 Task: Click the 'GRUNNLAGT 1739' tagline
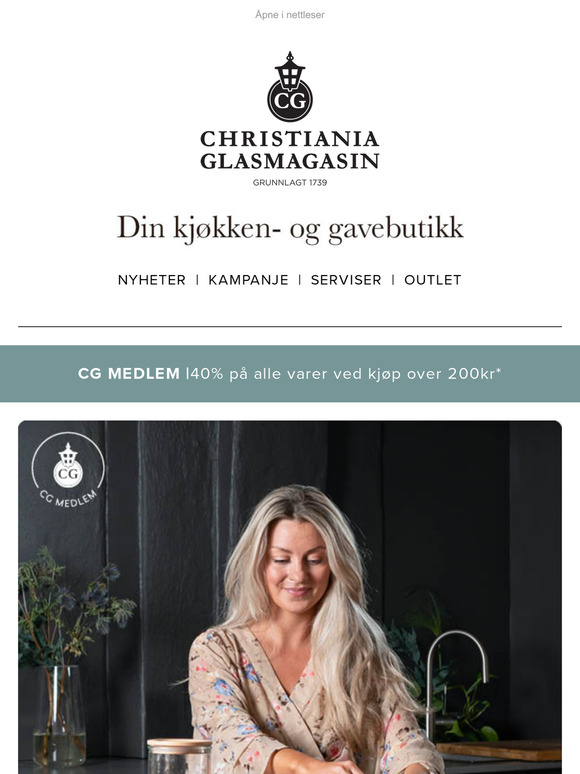[290, 183]
